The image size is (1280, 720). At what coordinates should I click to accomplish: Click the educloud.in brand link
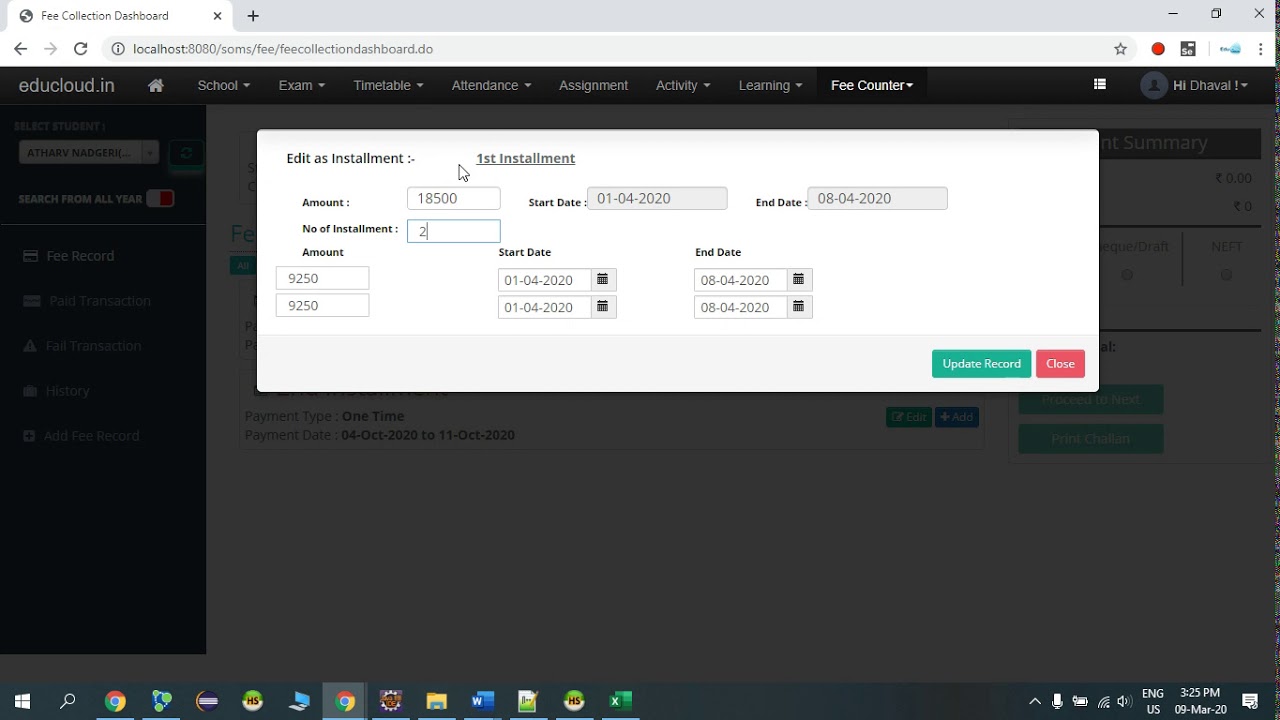click(x=66, y=85)
